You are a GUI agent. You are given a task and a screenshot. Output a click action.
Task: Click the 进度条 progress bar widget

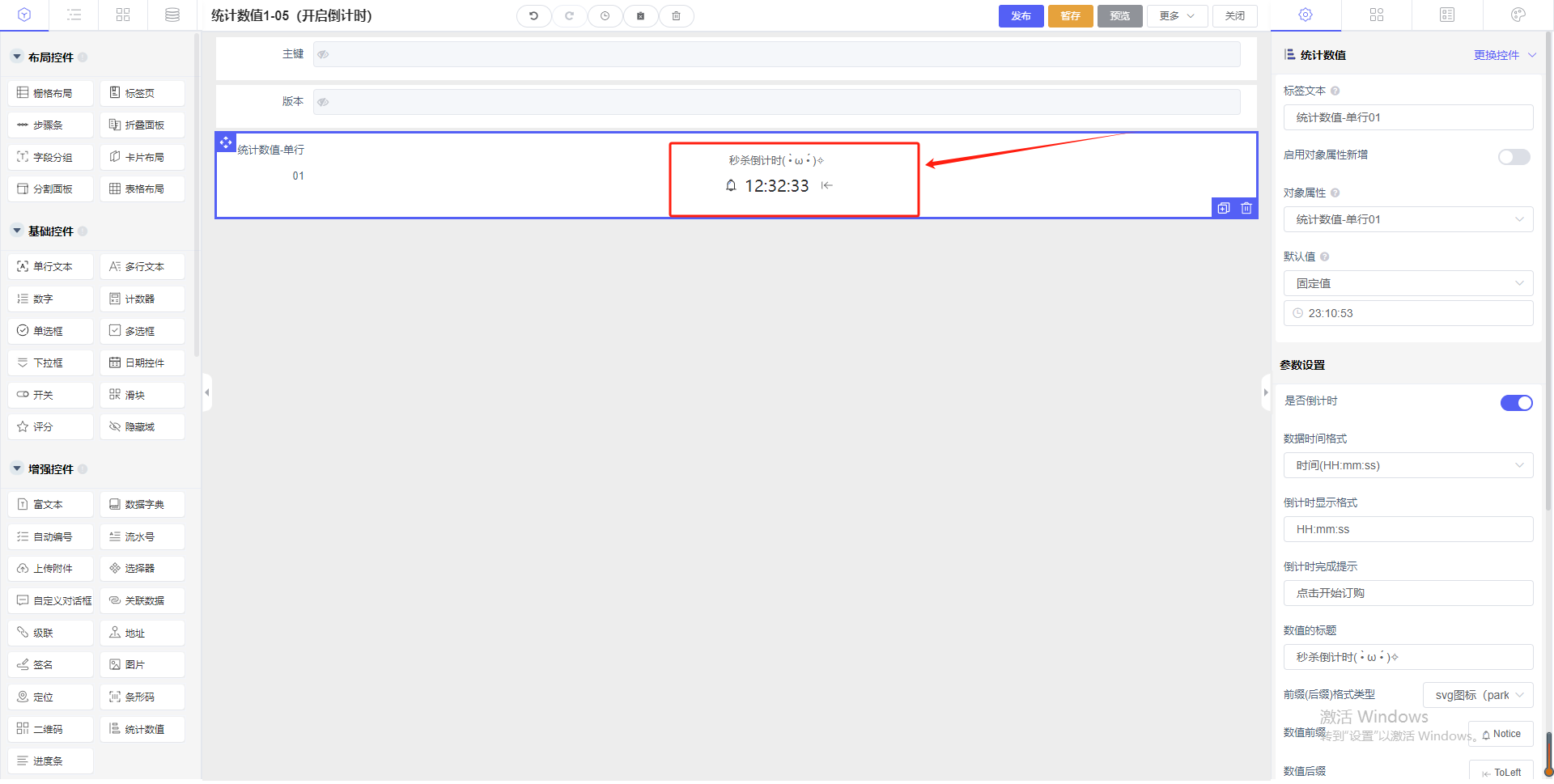pyautogui.click(x=50, y=761)
